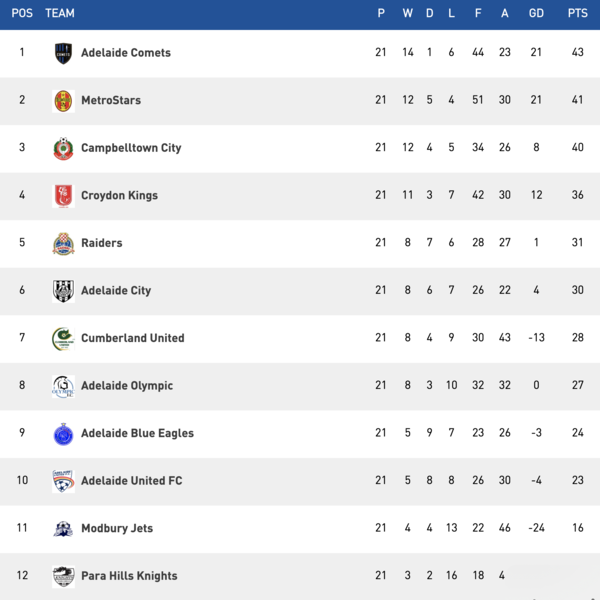Click the Adelaide Olympic club crest
This screenshot has height=600, width=600.
63,386
